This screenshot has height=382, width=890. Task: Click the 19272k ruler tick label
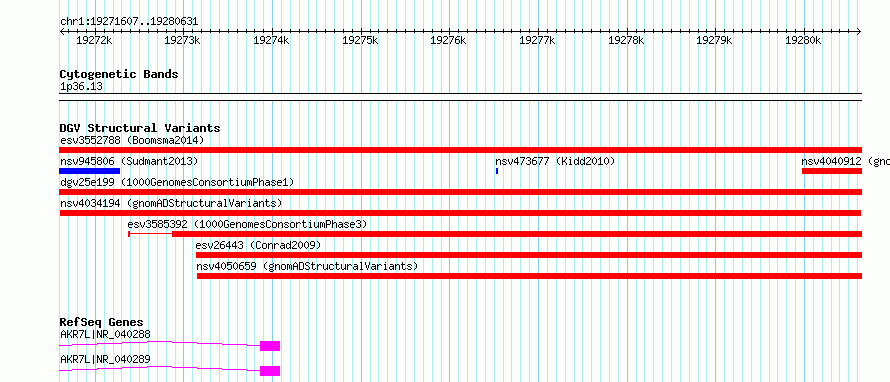coord(94,40)
